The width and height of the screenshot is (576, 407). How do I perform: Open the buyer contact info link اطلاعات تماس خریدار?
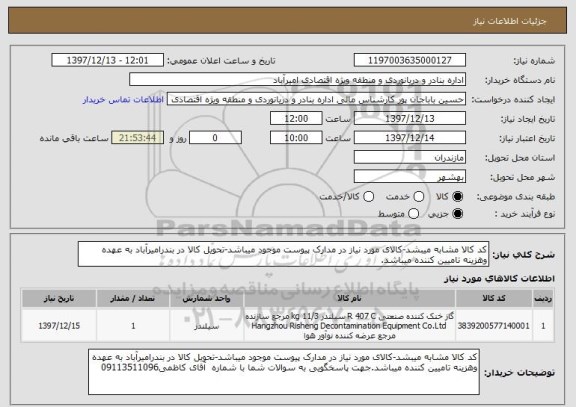123,100
